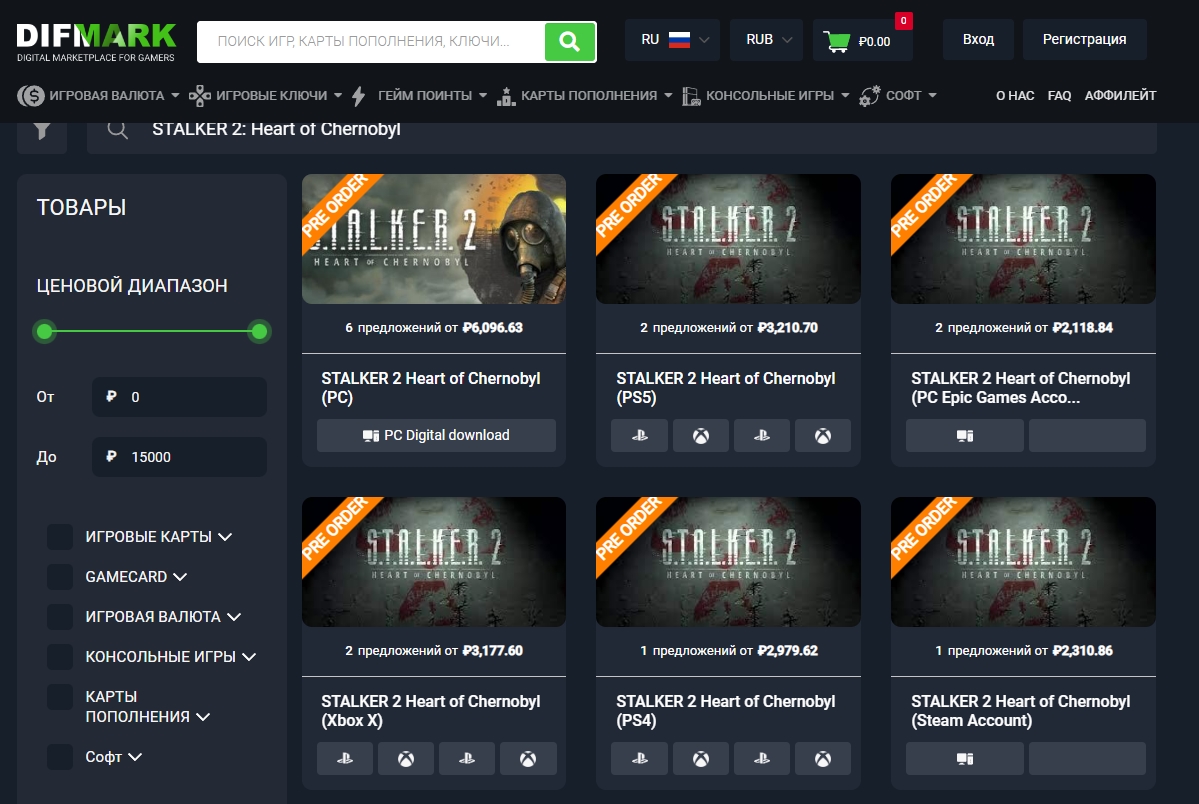Click the lightning icon of Гейм поинты
This screenshot has height=804, width=1199.
(x=359, y=96)
